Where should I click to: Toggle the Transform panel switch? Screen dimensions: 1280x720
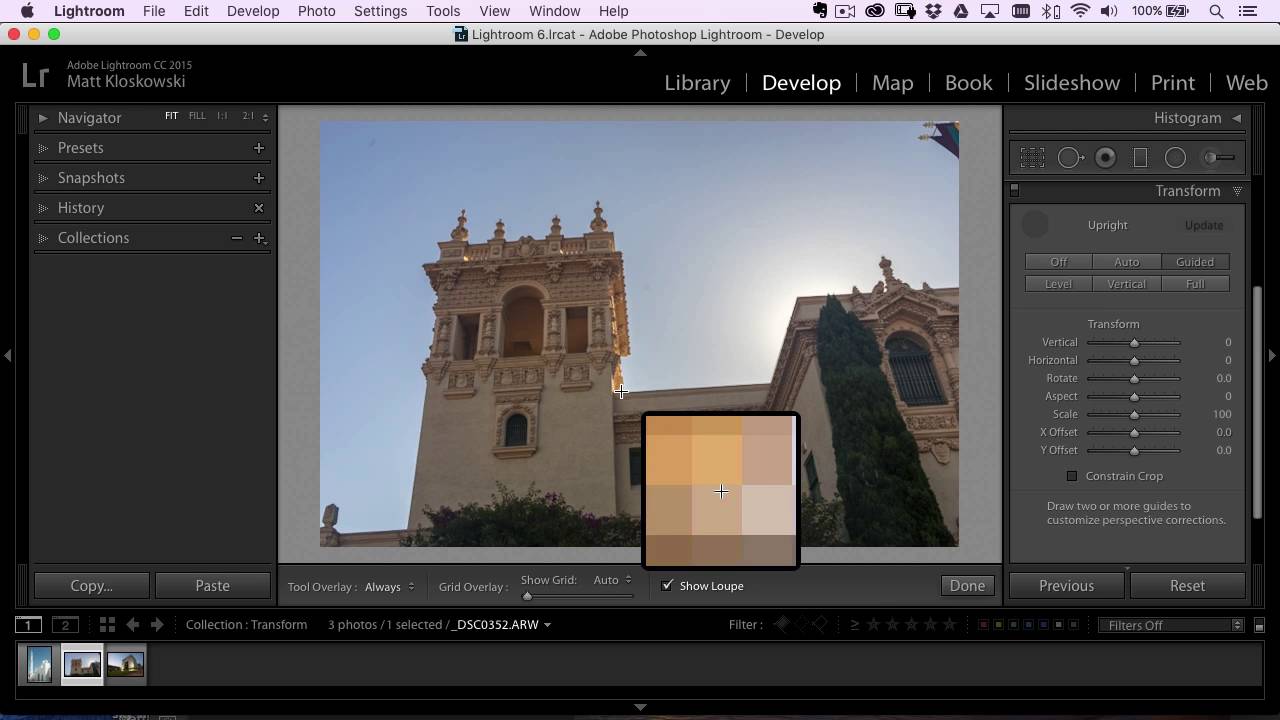1014,190
